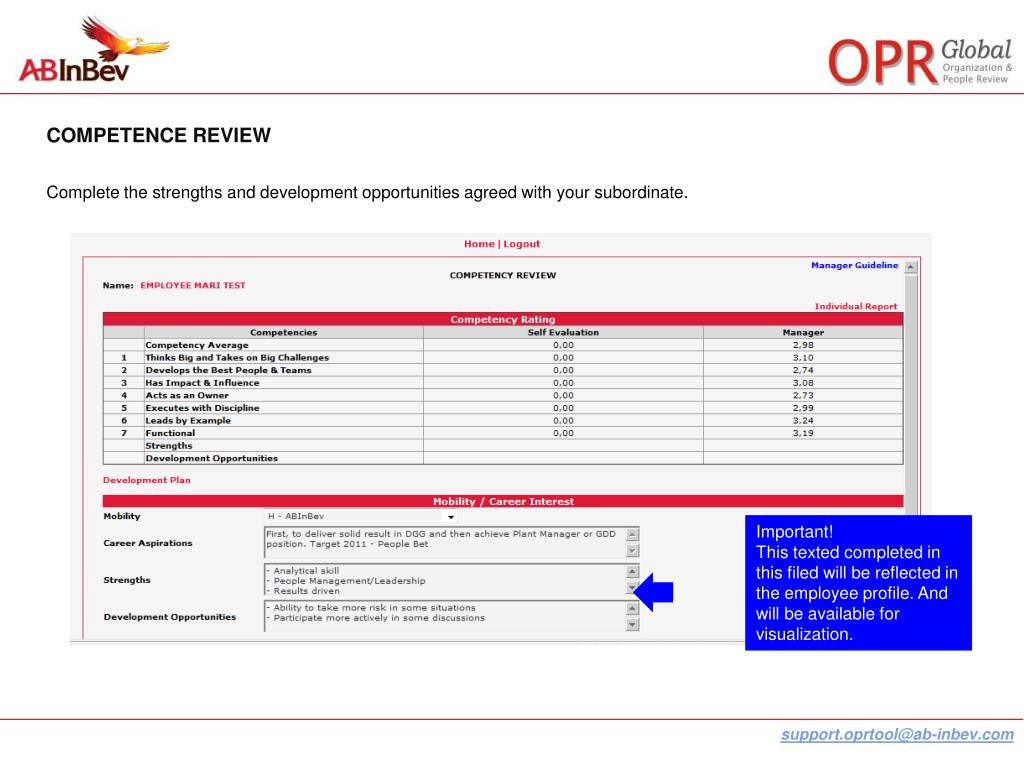Click the Competencies column header

coord(283,332)
